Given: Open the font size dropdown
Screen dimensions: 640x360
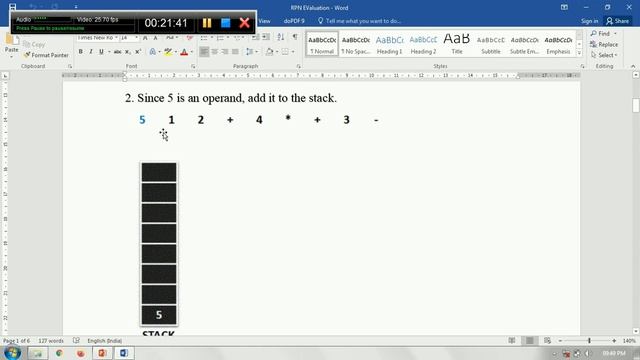Looking at the screenshot, I should [136, 38].
